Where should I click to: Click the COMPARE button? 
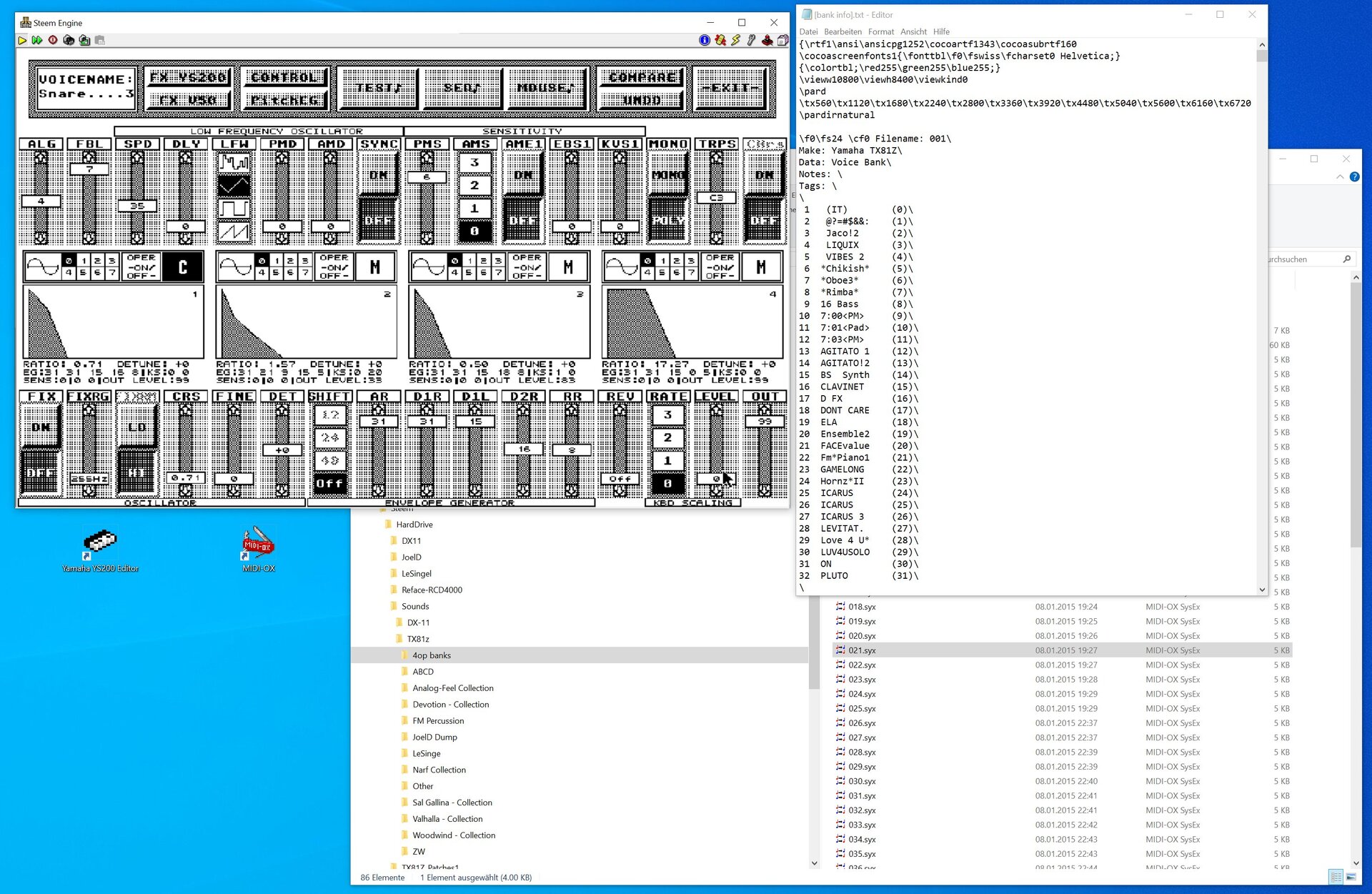(641, 76)
